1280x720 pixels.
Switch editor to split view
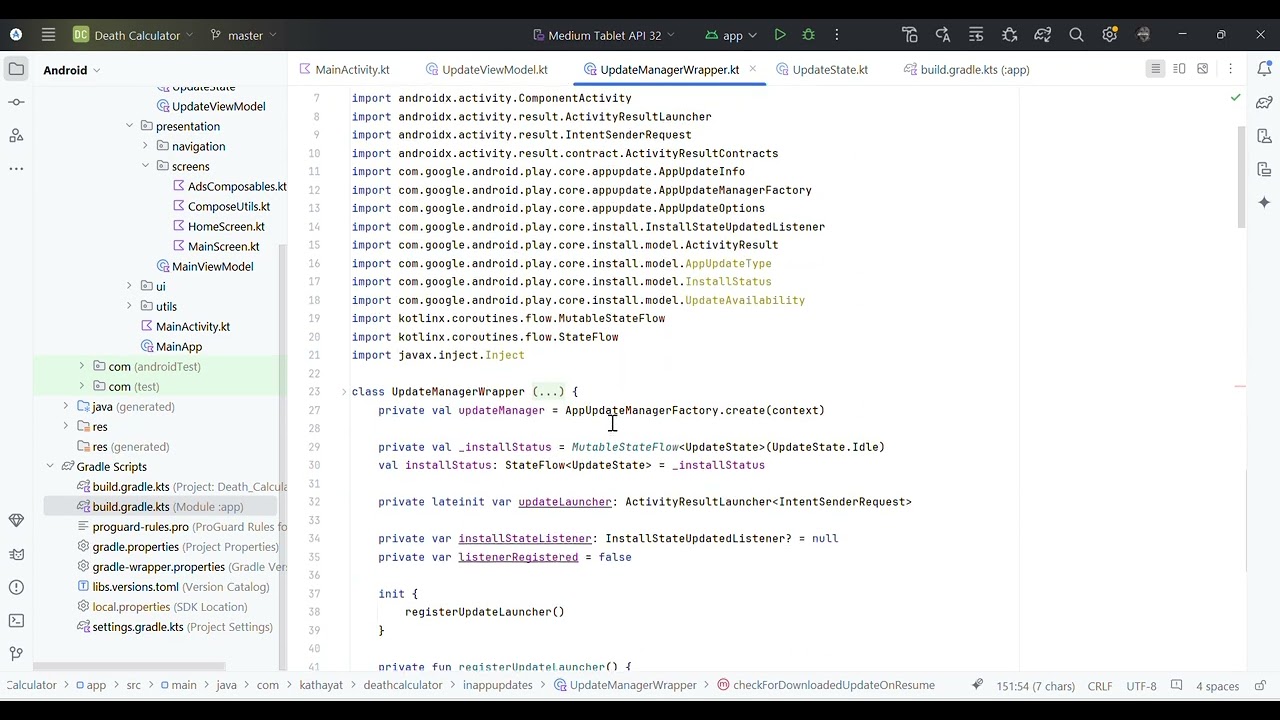(x=1179, y=69)
